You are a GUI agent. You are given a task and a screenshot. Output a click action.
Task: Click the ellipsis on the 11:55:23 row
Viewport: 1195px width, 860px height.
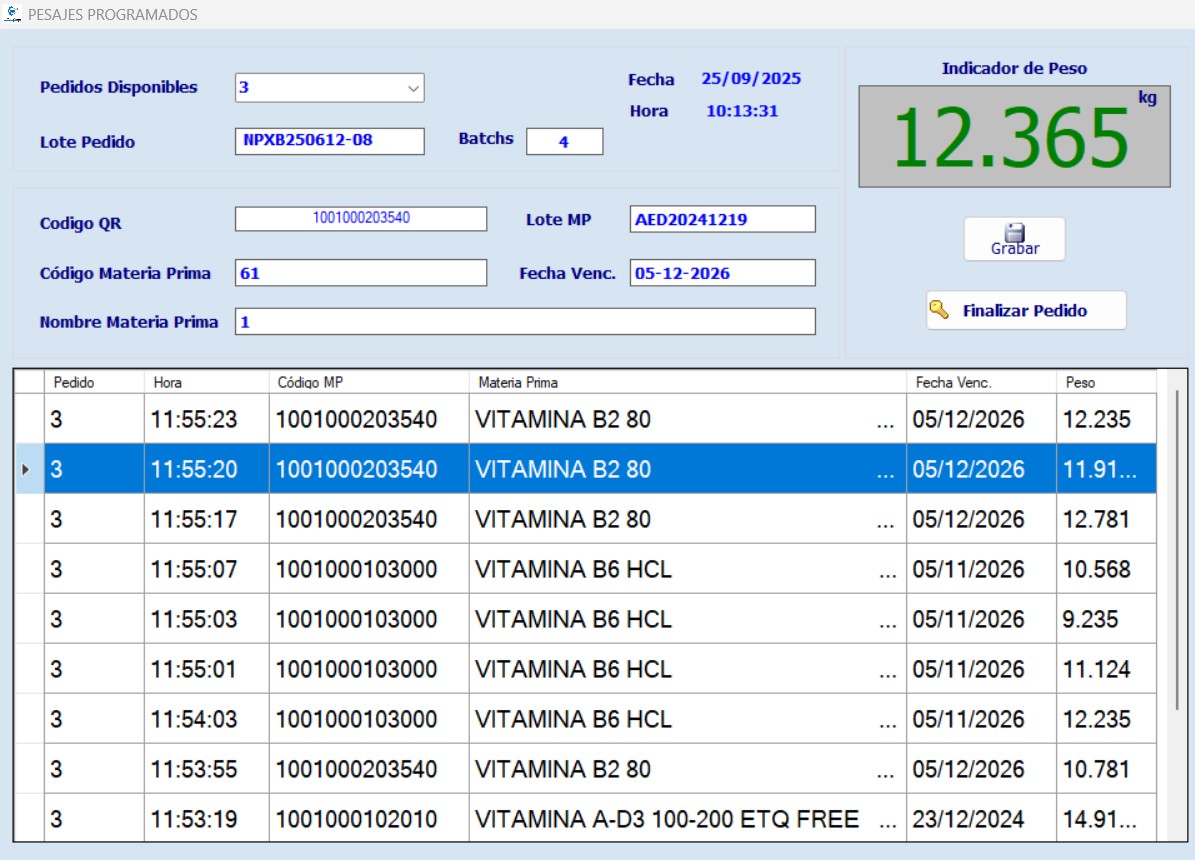(x=885, y=420)
